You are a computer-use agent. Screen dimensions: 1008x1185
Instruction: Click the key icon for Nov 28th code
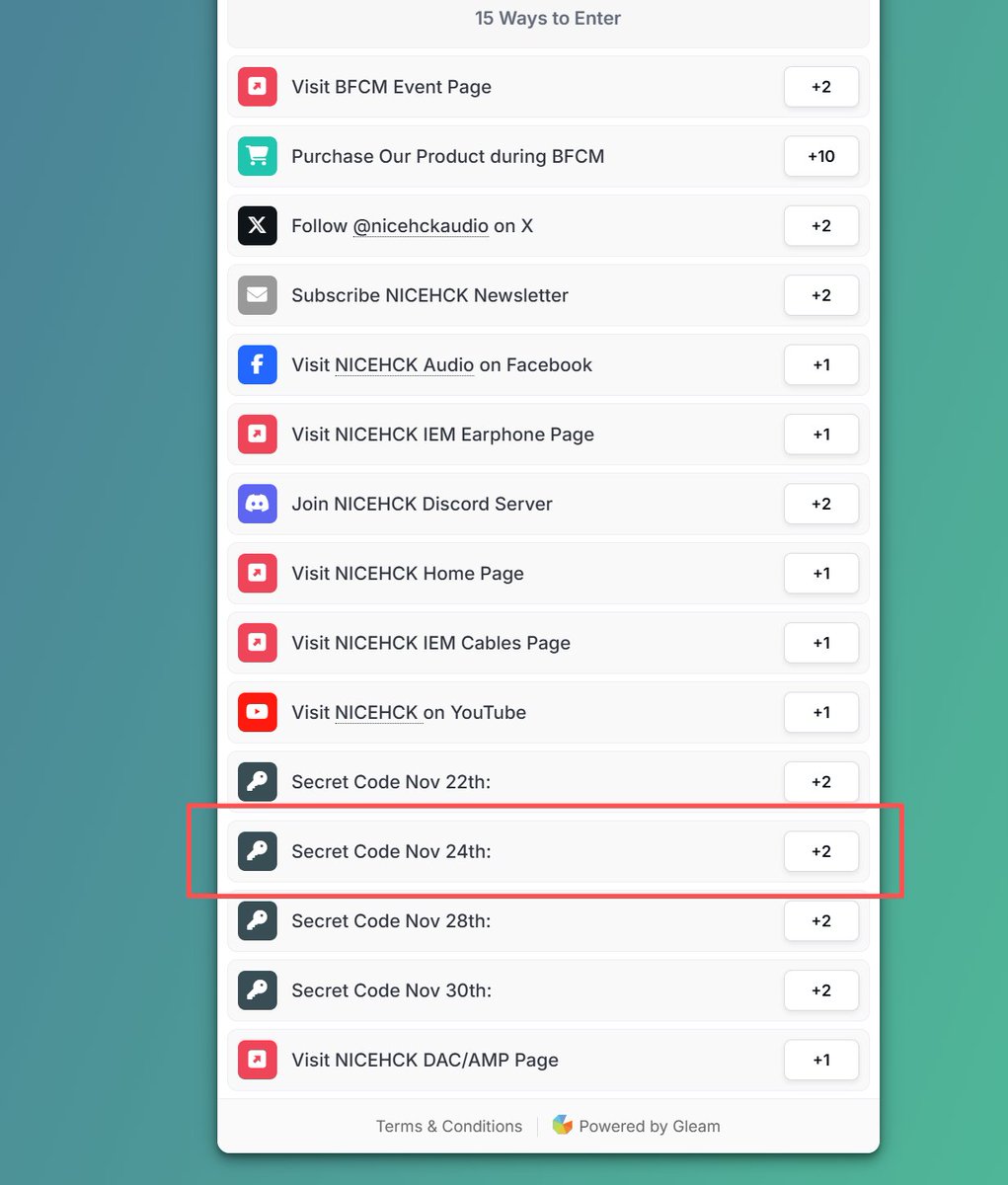click(258, 920)
